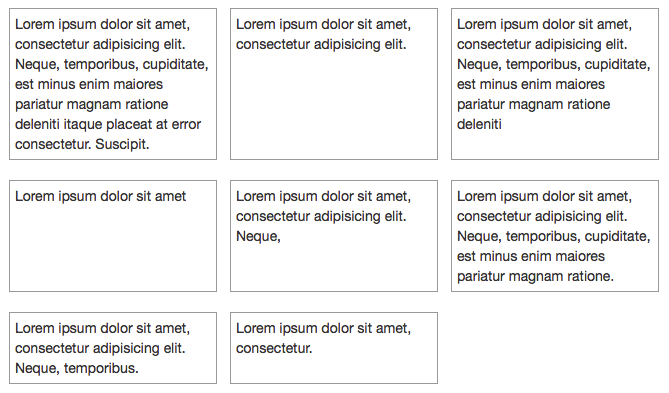Select the lone word 'consectetur.' in the bottom-middle box
The image size is (669, 393).
tap(274, 348)
